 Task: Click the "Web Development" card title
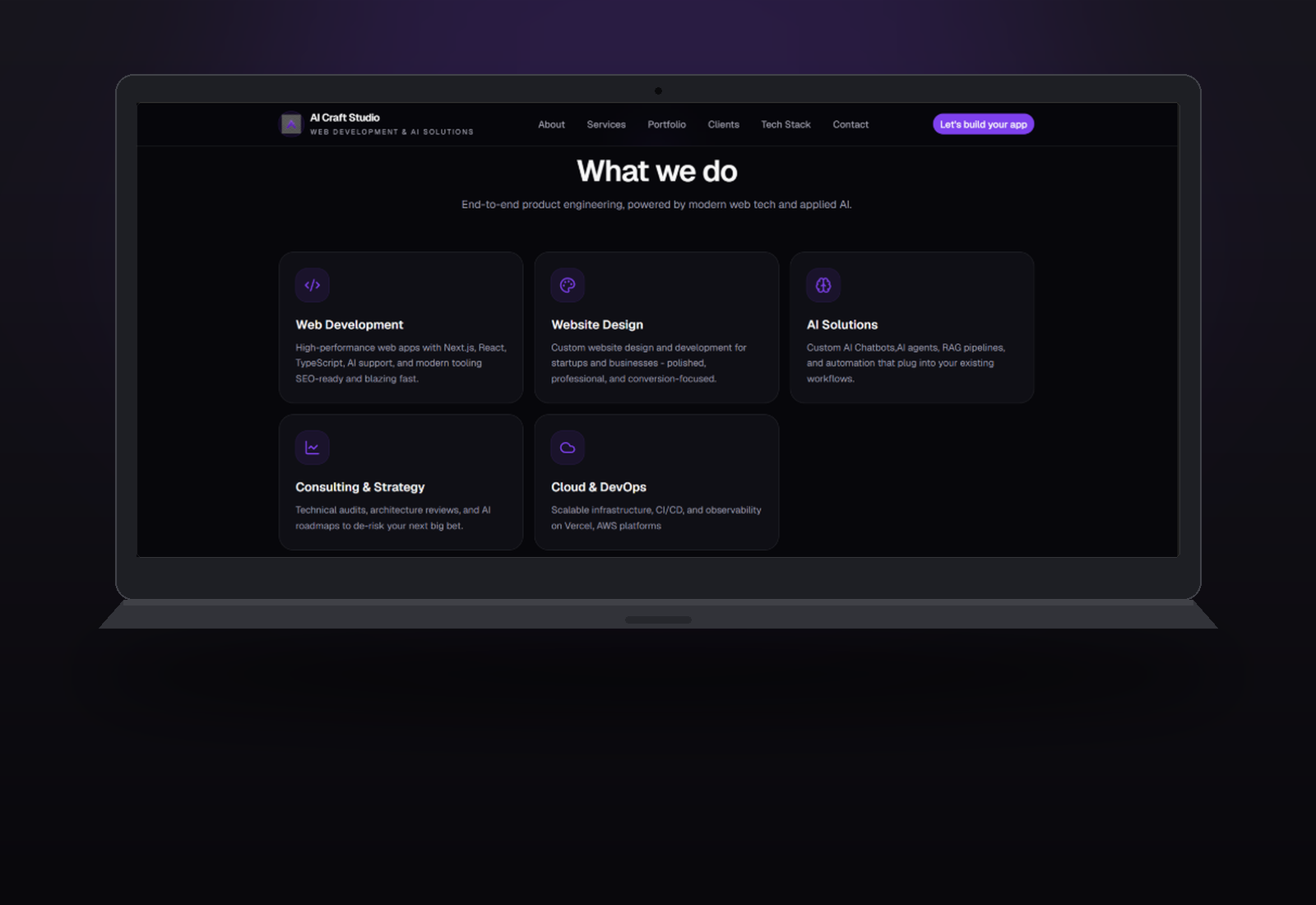tap(350, 325)
